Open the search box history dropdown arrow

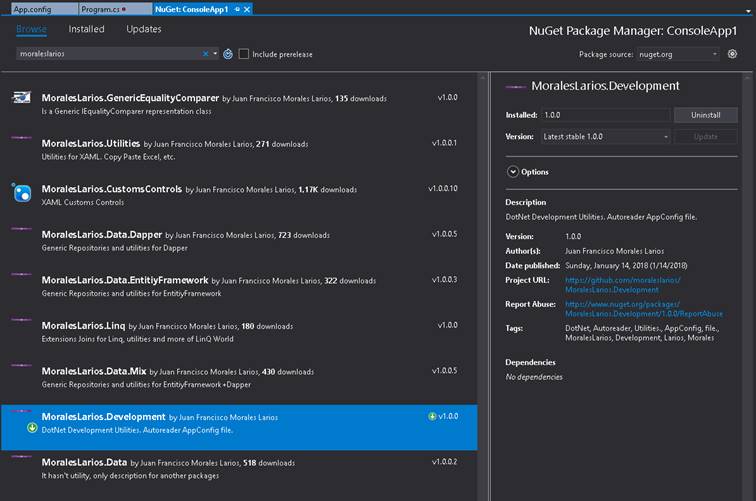point(216,54)
